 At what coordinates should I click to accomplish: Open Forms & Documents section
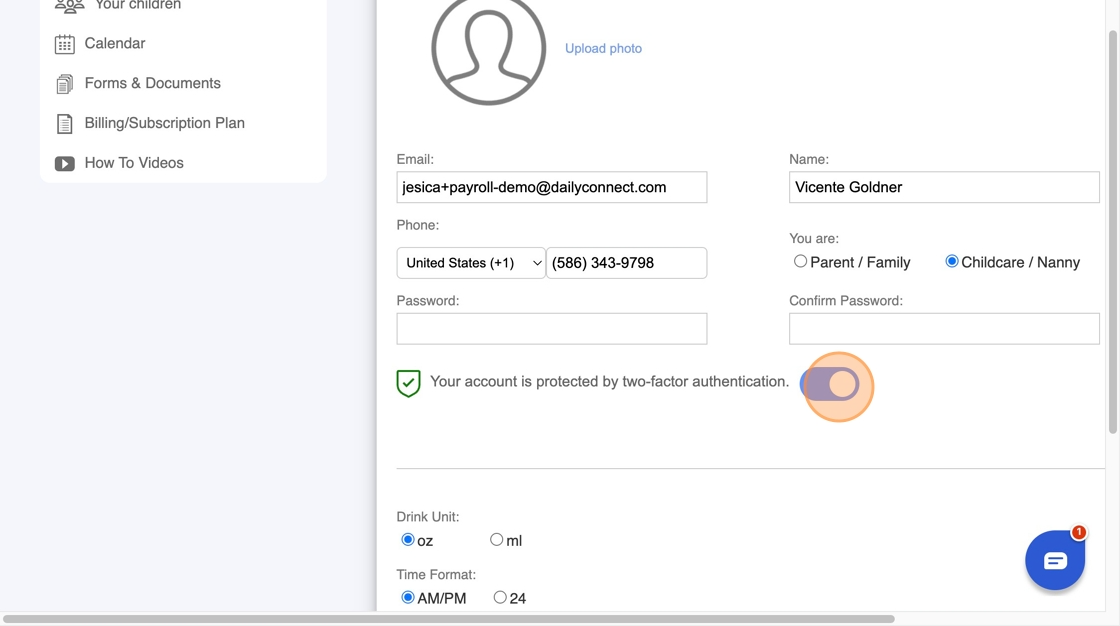coord(153,84)
